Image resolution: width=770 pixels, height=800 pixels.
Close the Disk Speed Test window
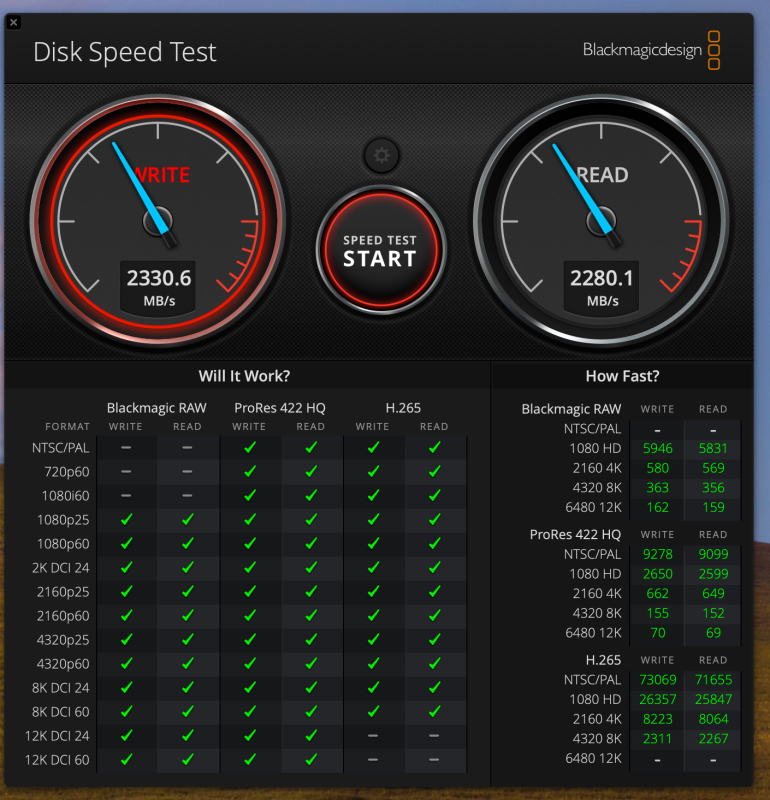click(x=14, y=22)
